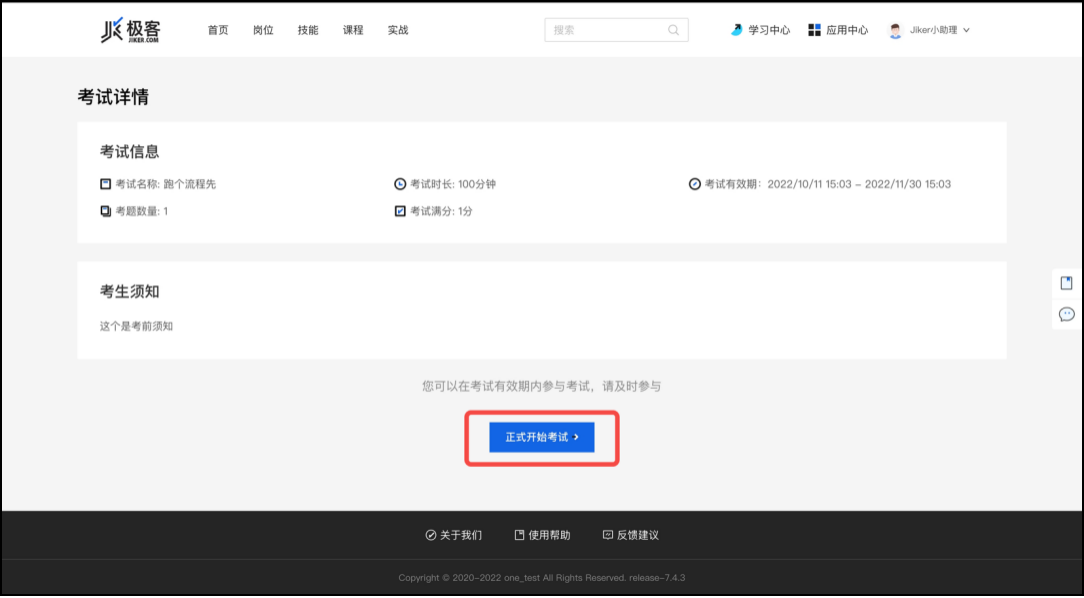This screenshot has height=598, width=1084.
Task: Switch to the 实战 nav item
Action: point(398,30)
